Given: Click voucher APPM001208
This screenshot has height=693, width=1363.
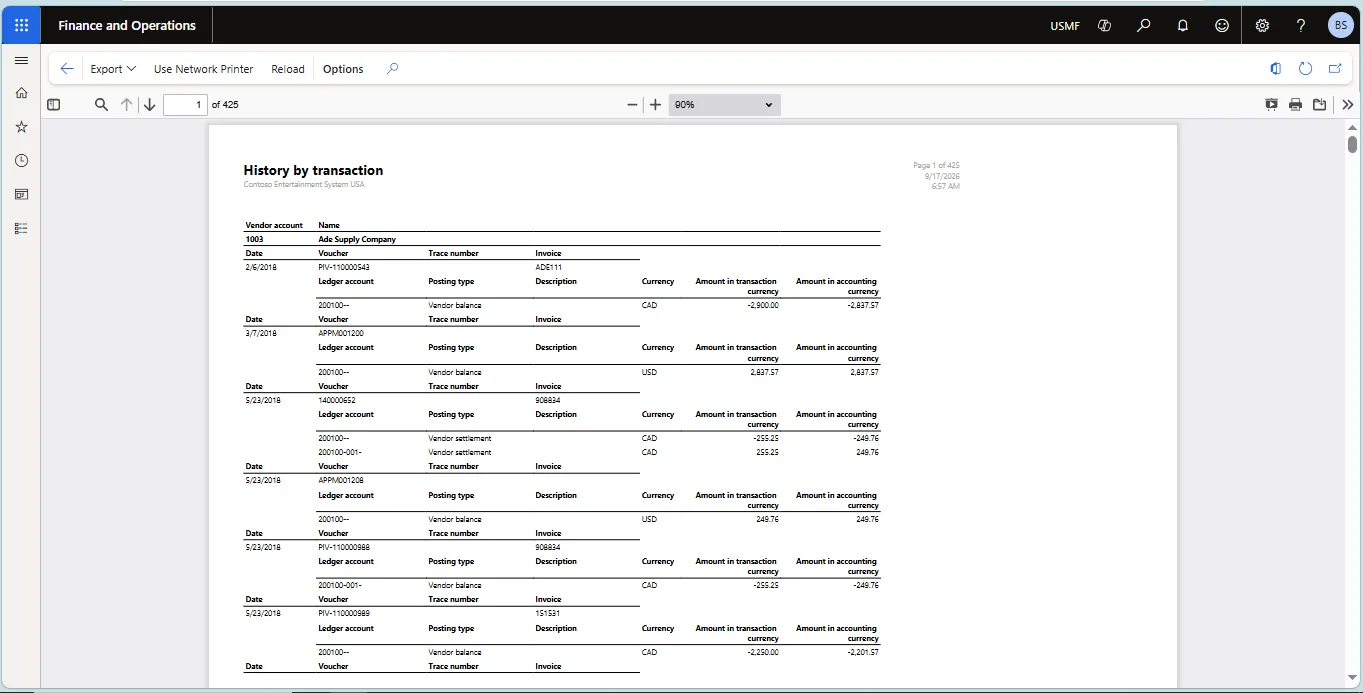Looking at the screenshot, I should (x=341, y=480).
